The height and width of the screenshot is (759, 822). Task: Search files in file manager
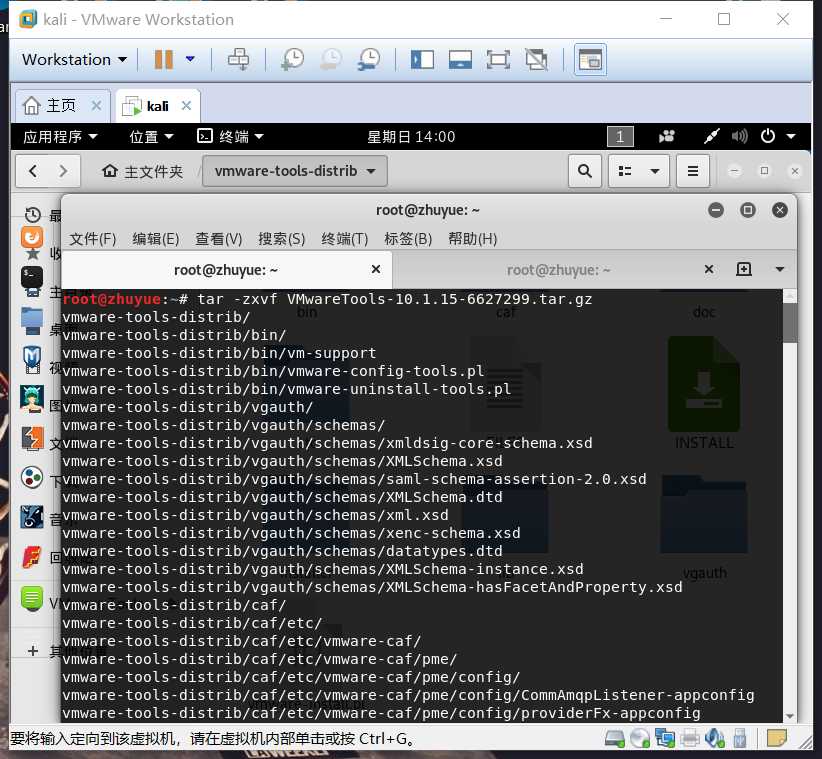pos(585,171)
